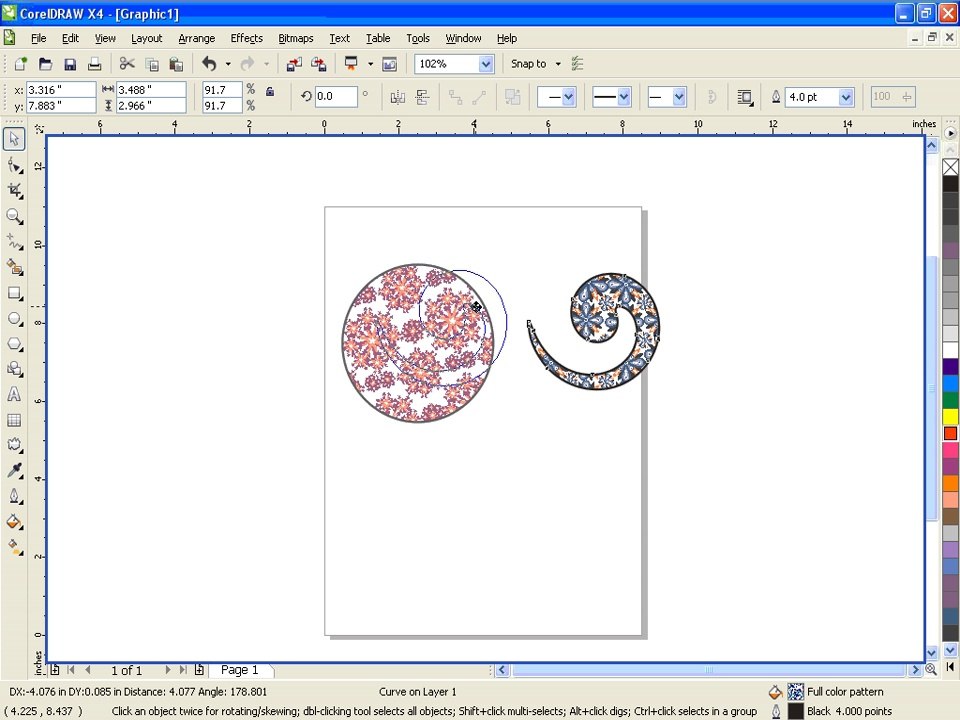
Task: Click the x position field
Action: pyautogui.click(x=61, y=89)
